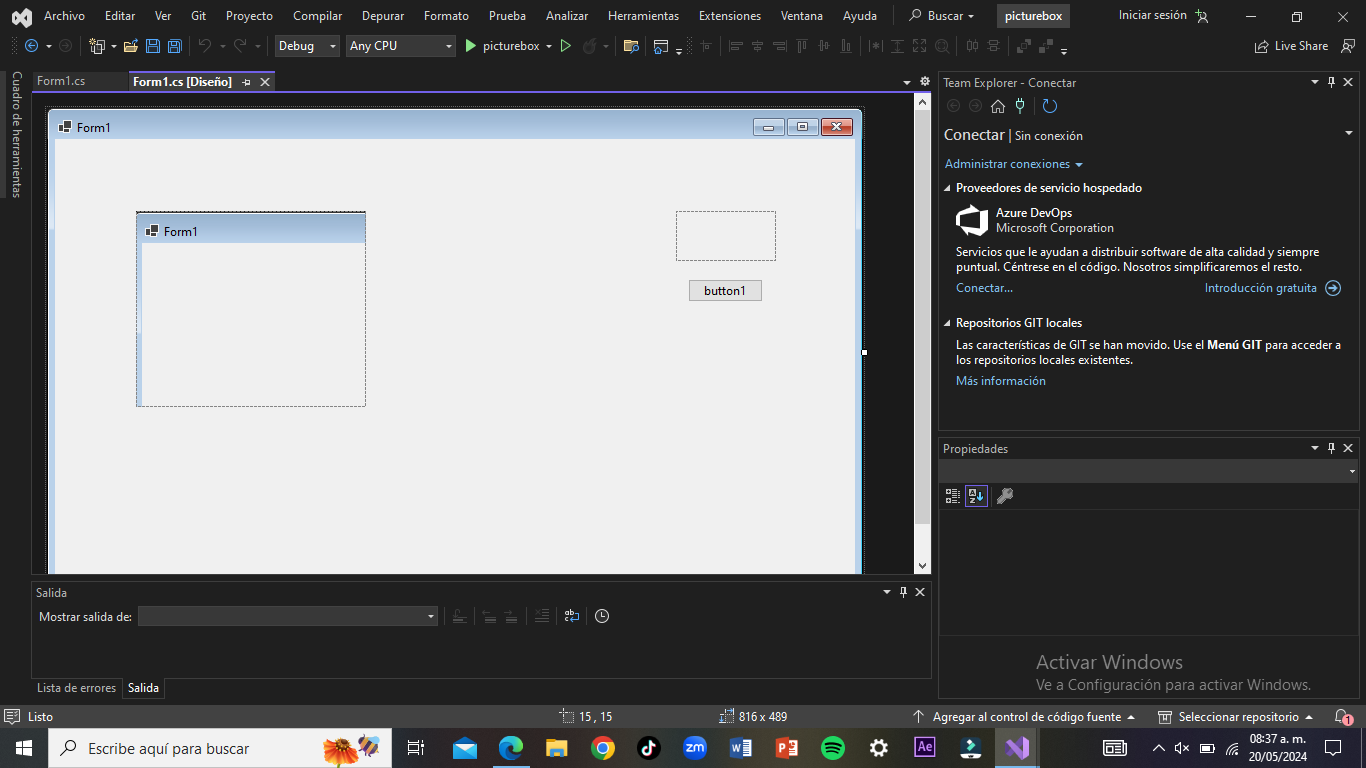This screenshot has width=1366, height=768.
Task: Toggle categorized view in Propiedades panel
Action: pos(953,496)
